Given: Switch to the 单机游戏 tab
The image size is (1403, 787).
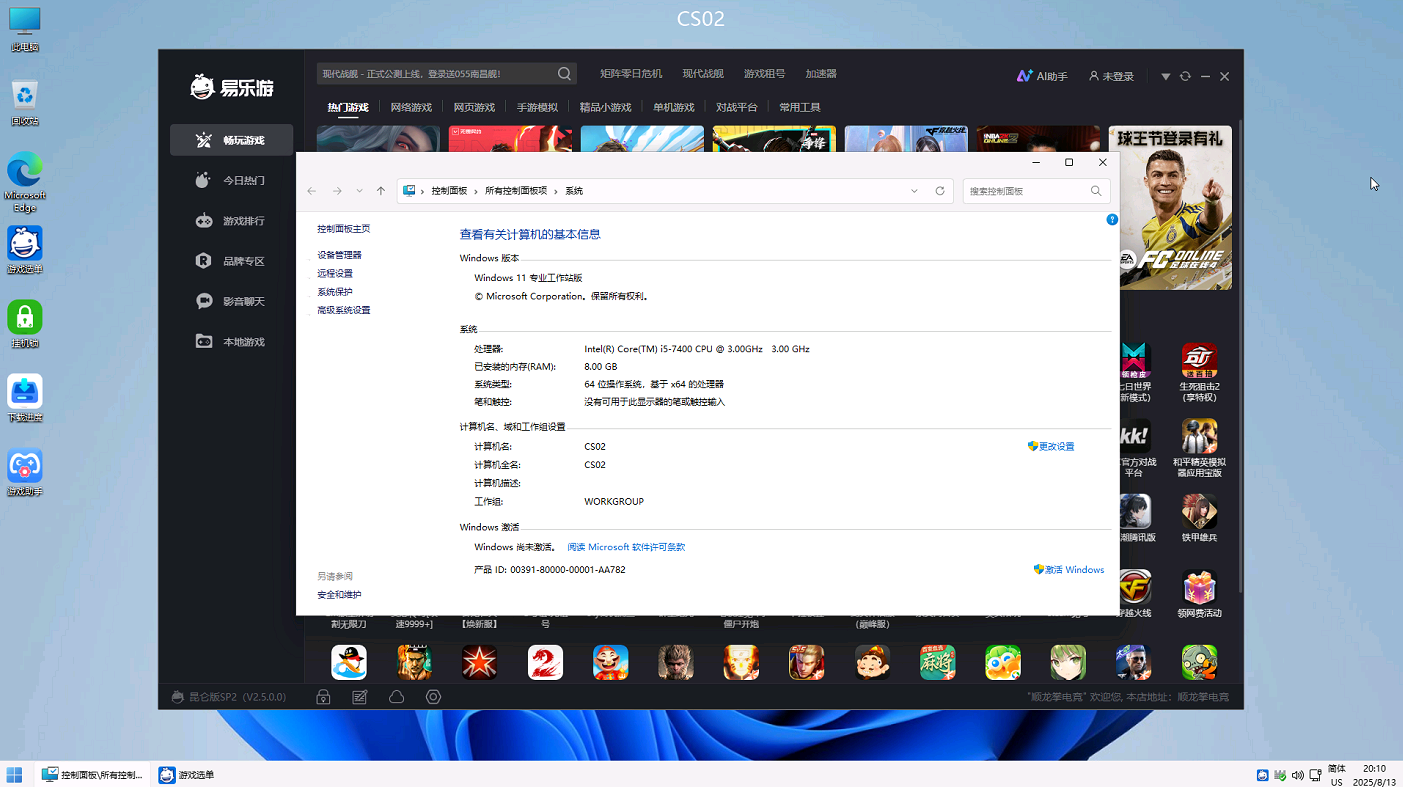Looking at the screenshot, I should pyautogui.click(x=674, y=107).
